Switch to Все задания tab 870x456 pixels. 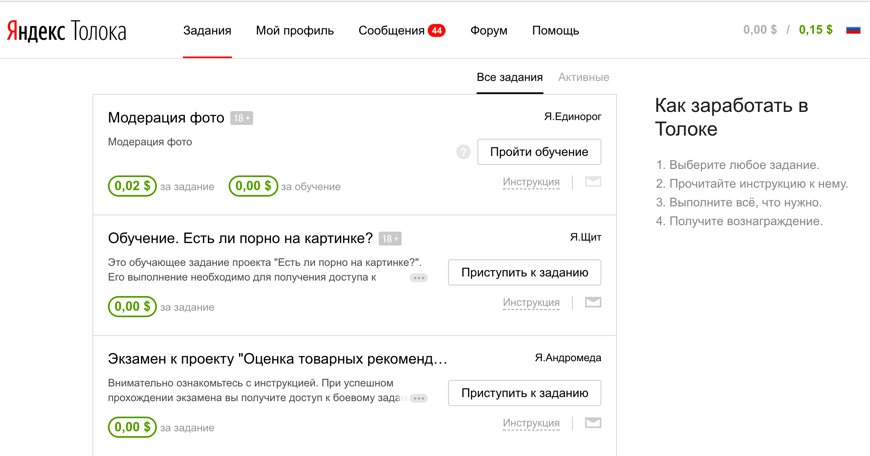(x=509, y=78)
